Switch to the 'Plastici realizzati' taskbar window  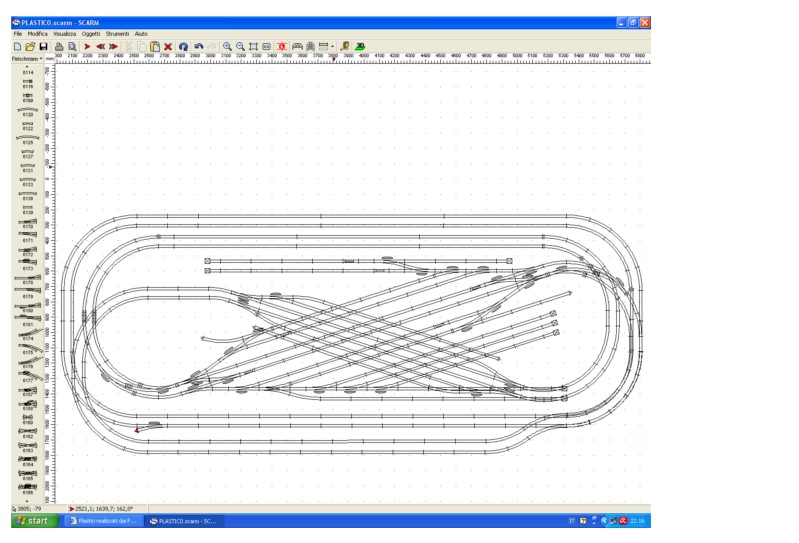pyautogui.click(x=105, y=521)
